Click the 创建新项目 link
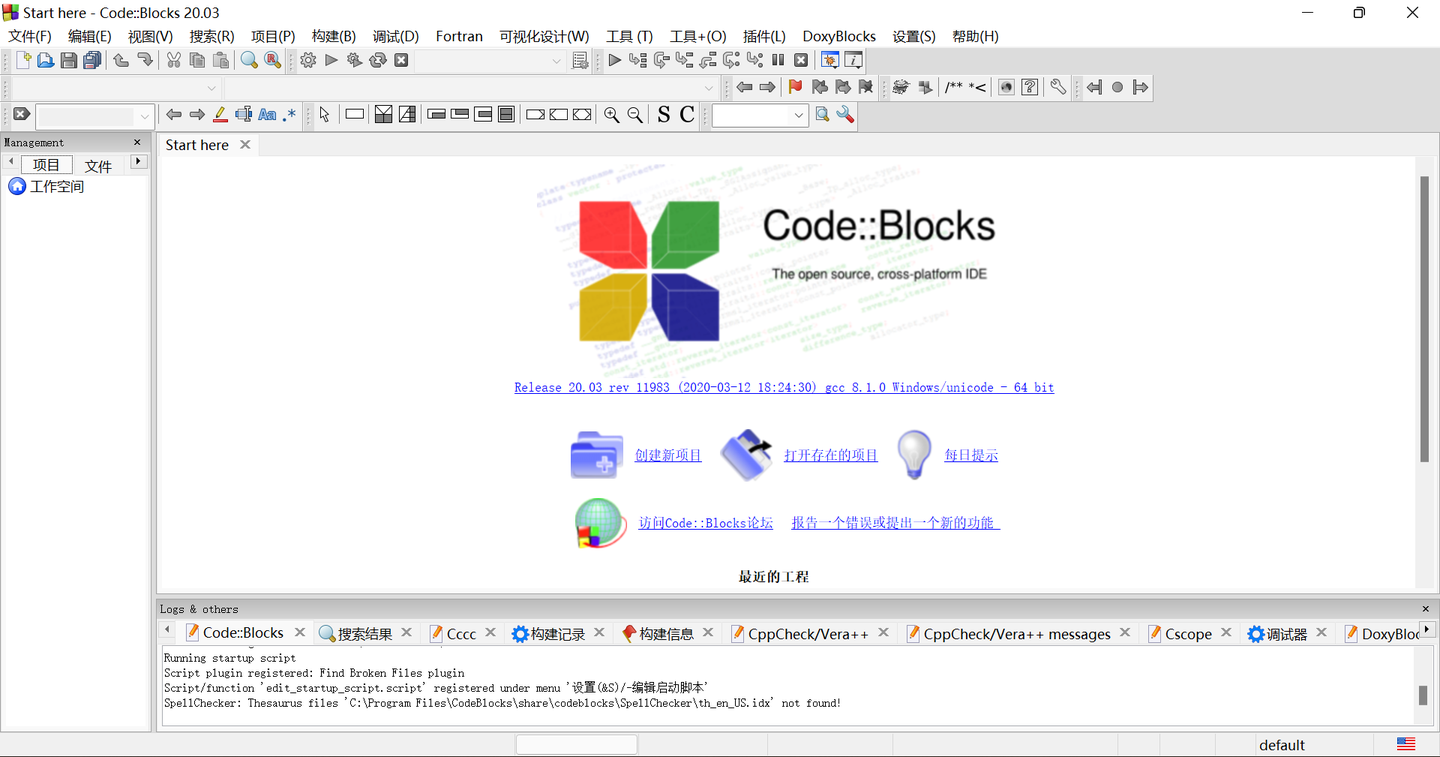This screenshot has height=757, width=1440. [x=669, y=455]
